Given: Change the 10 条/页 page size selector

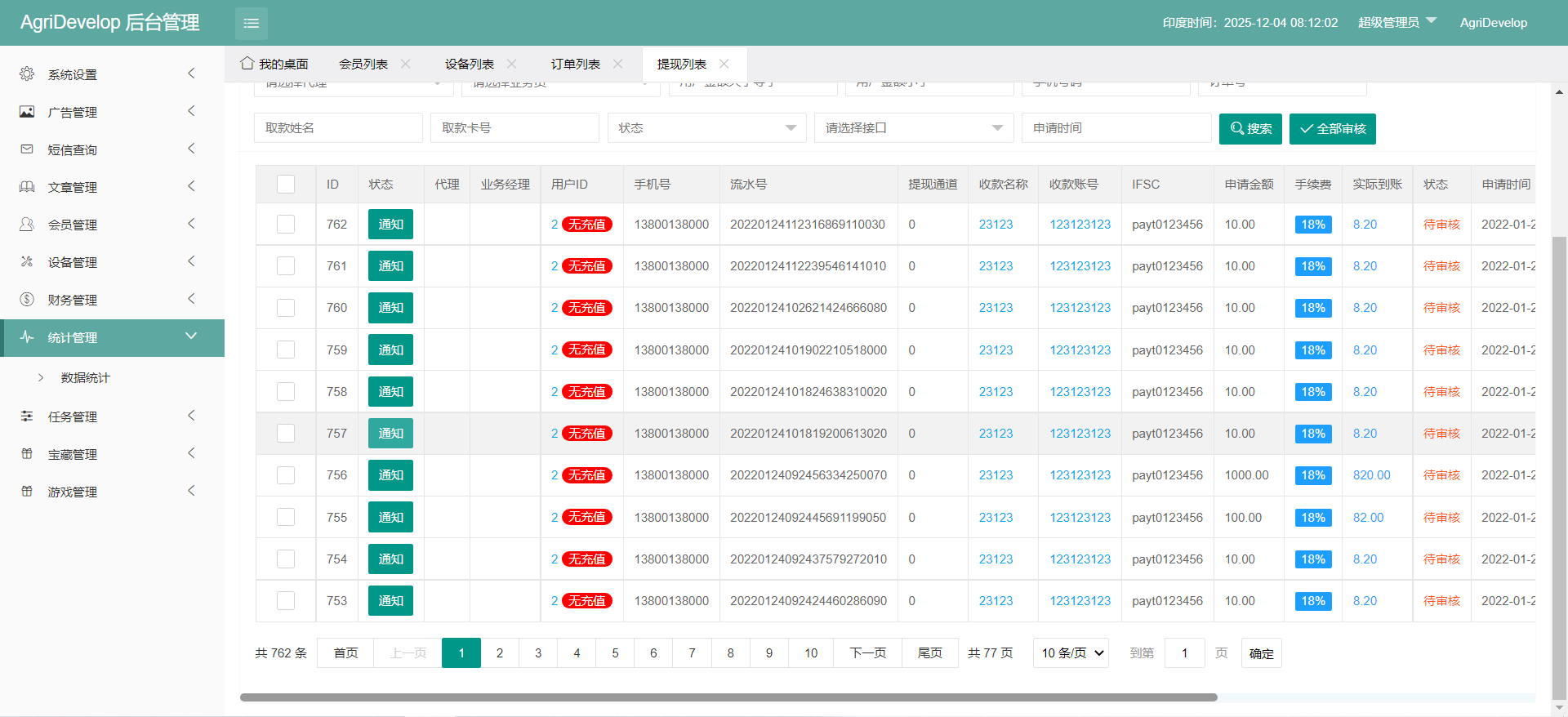Looking at the screenshot, I should (1071, 653).
